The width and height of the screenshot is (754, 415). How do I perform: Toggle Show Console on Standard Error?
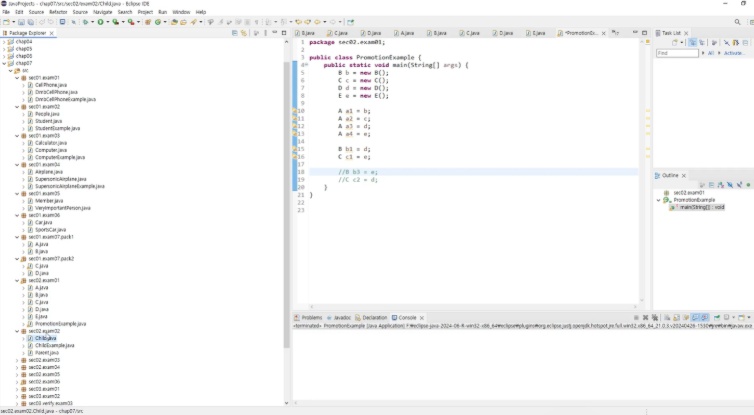[705, 318]
